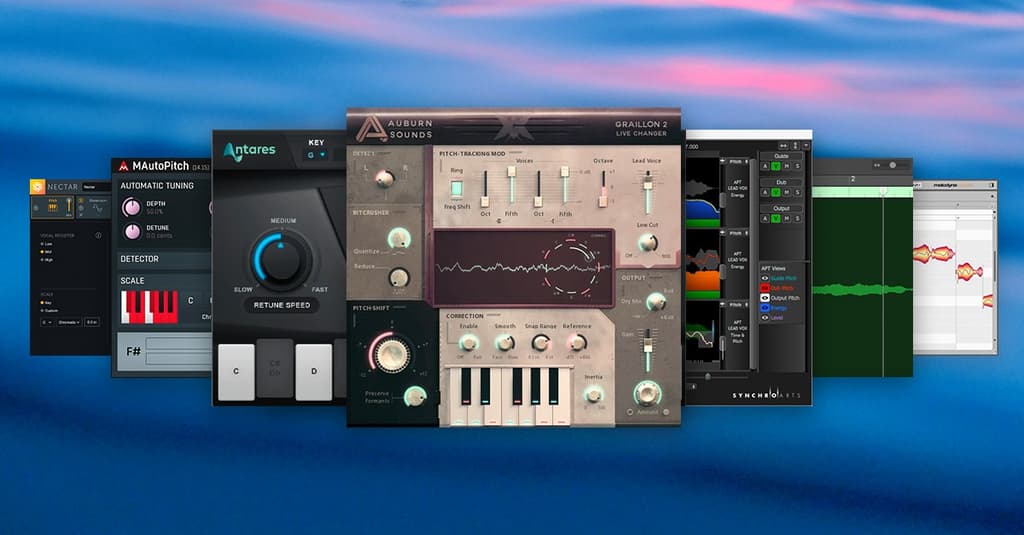Click the M button under Dub
The width and height of the screenshot is (1024, 535).
coord(786,192)
